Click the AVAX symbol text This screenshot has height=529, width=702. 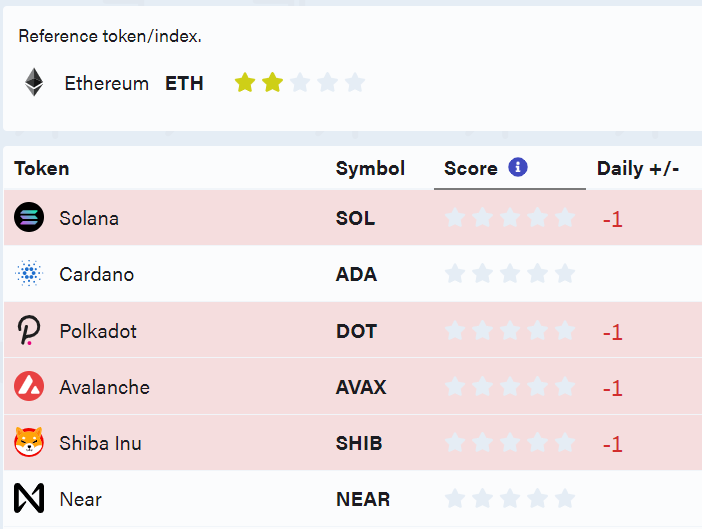pyautogui.click(x=361, y=387)
